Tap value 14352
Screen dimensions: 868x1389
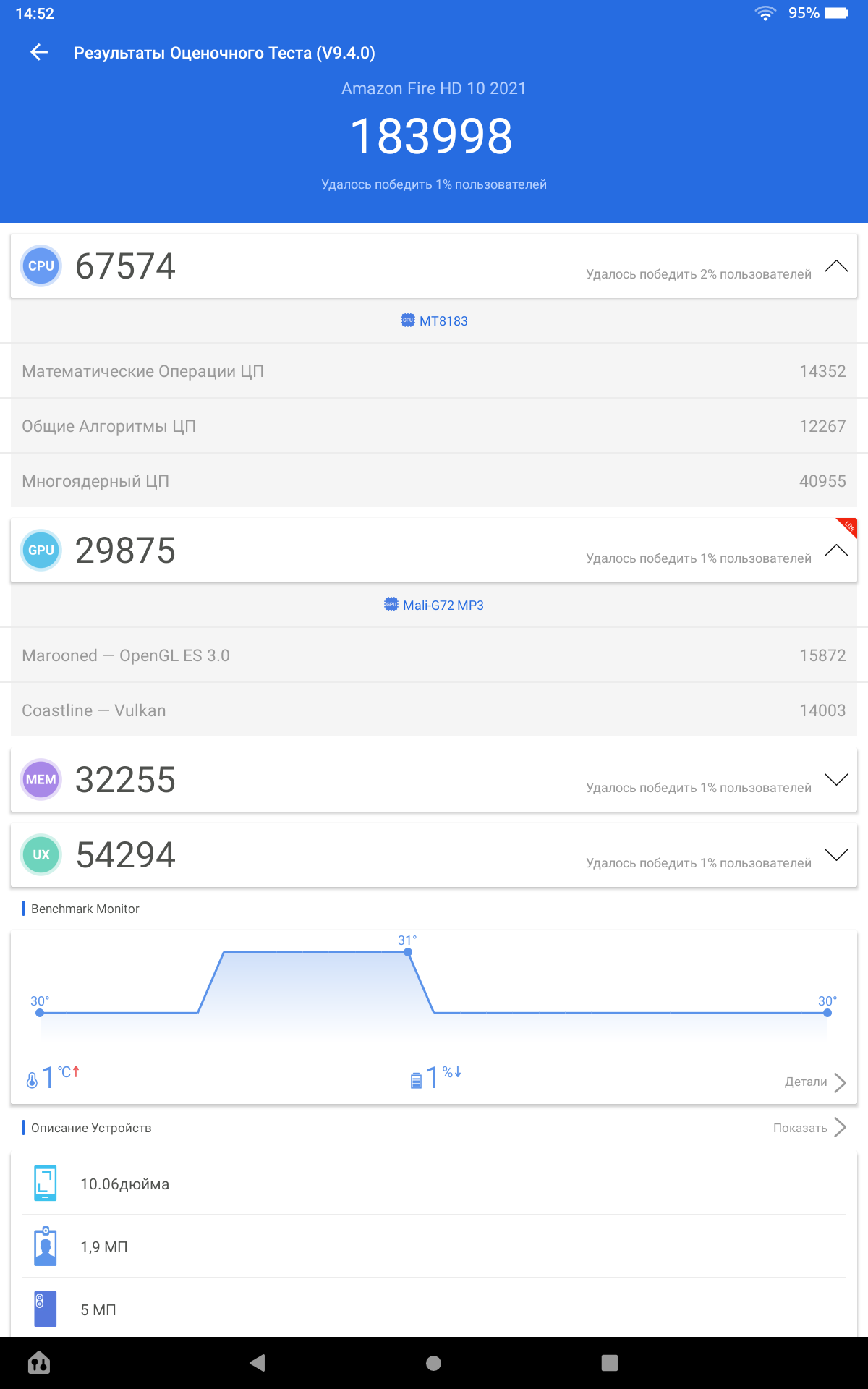tap(822, 371)
